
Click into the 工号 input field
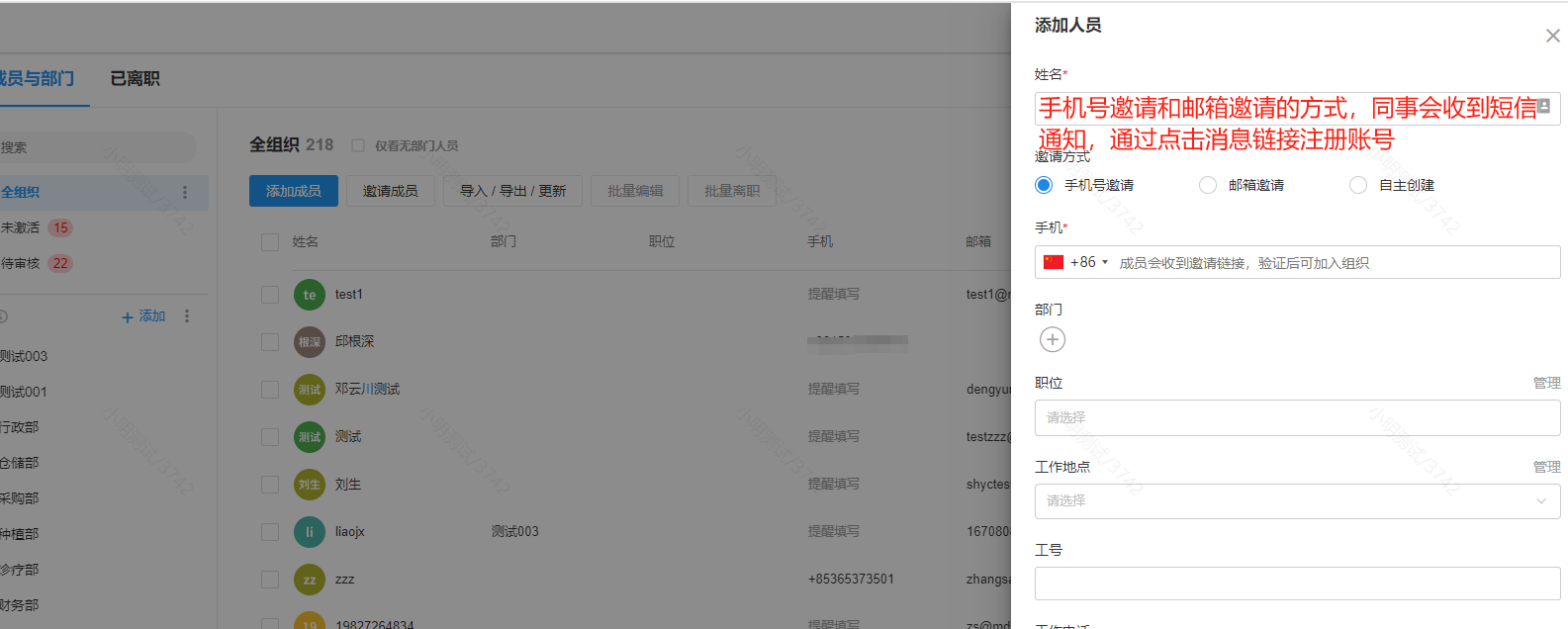1297,584
